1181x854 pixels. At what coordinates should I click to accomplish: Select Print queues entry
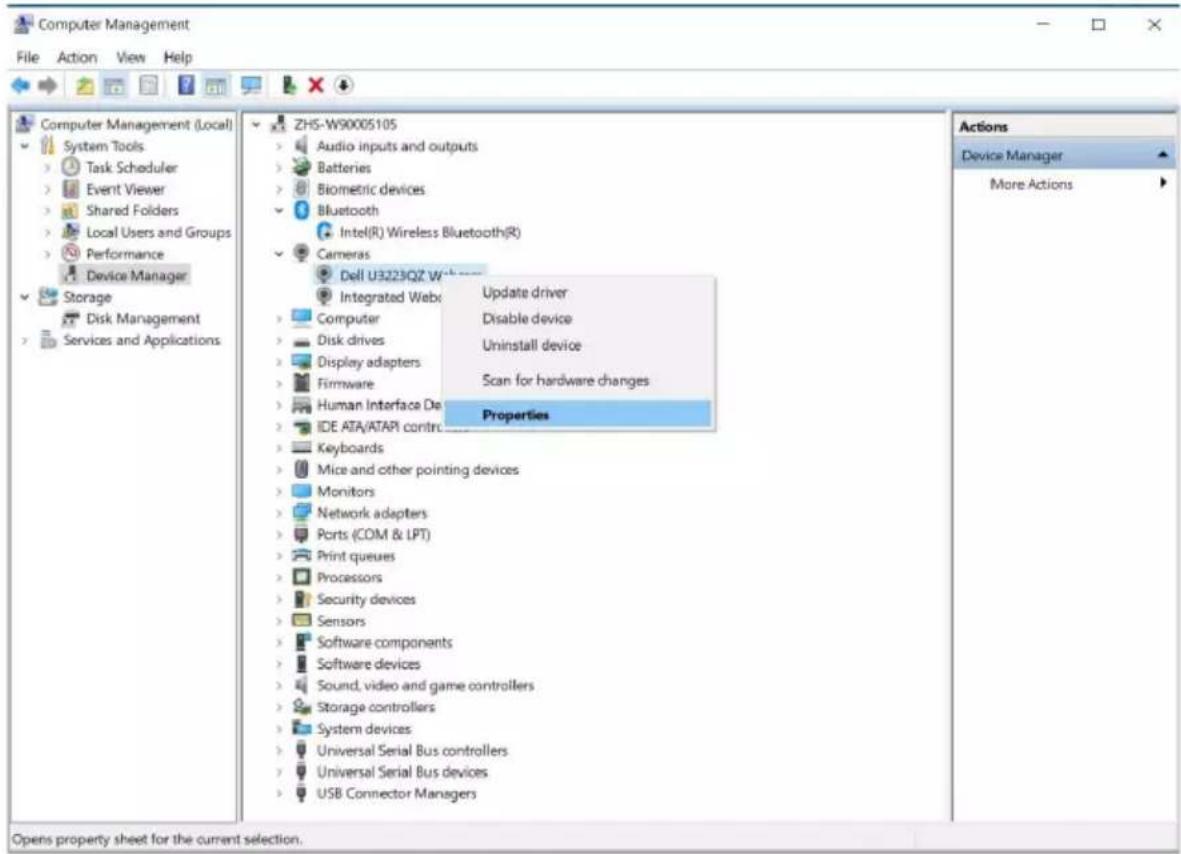pos(356,556)
